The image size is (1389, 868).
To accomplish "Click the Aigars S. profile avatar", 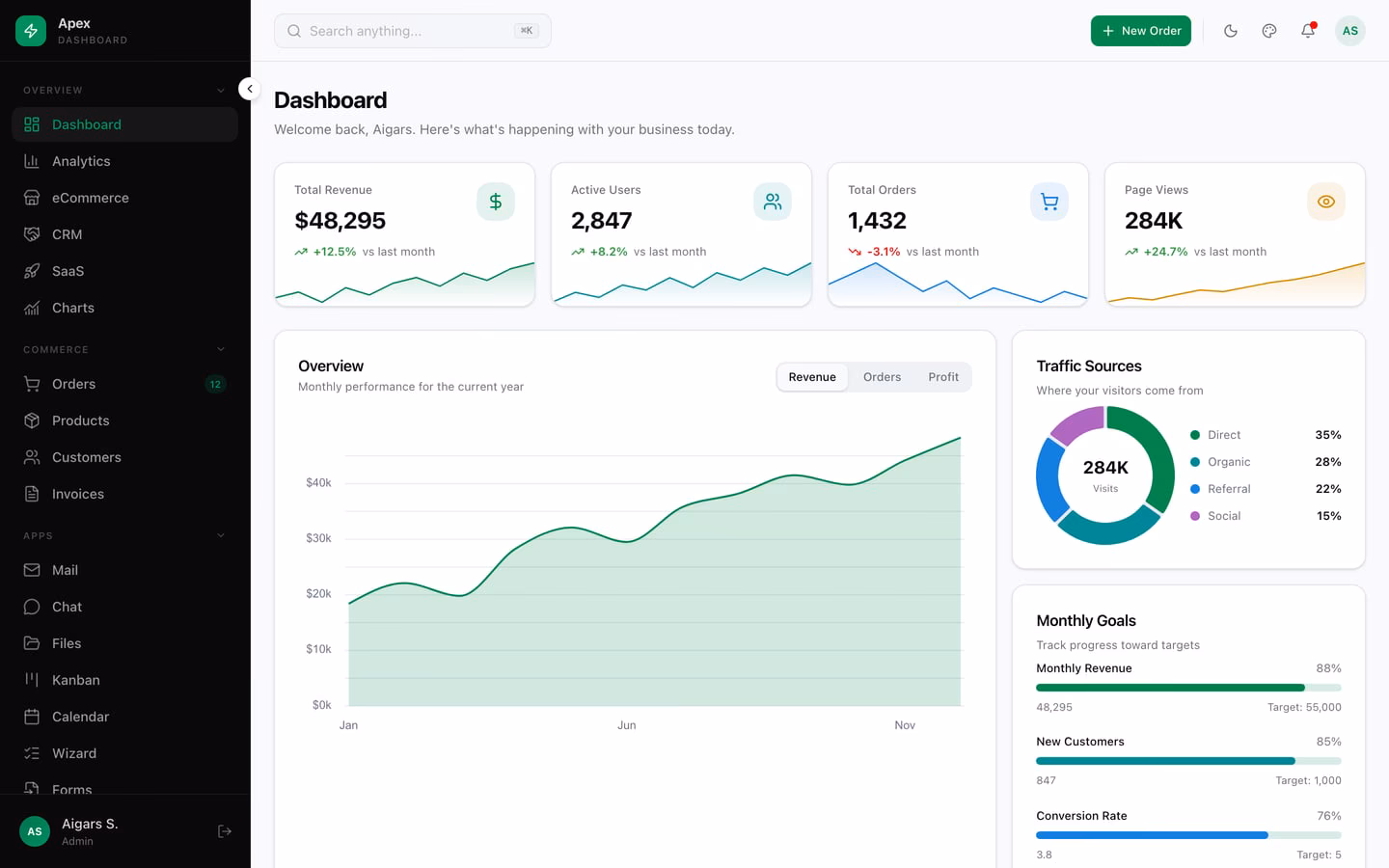I will (35, 831).
